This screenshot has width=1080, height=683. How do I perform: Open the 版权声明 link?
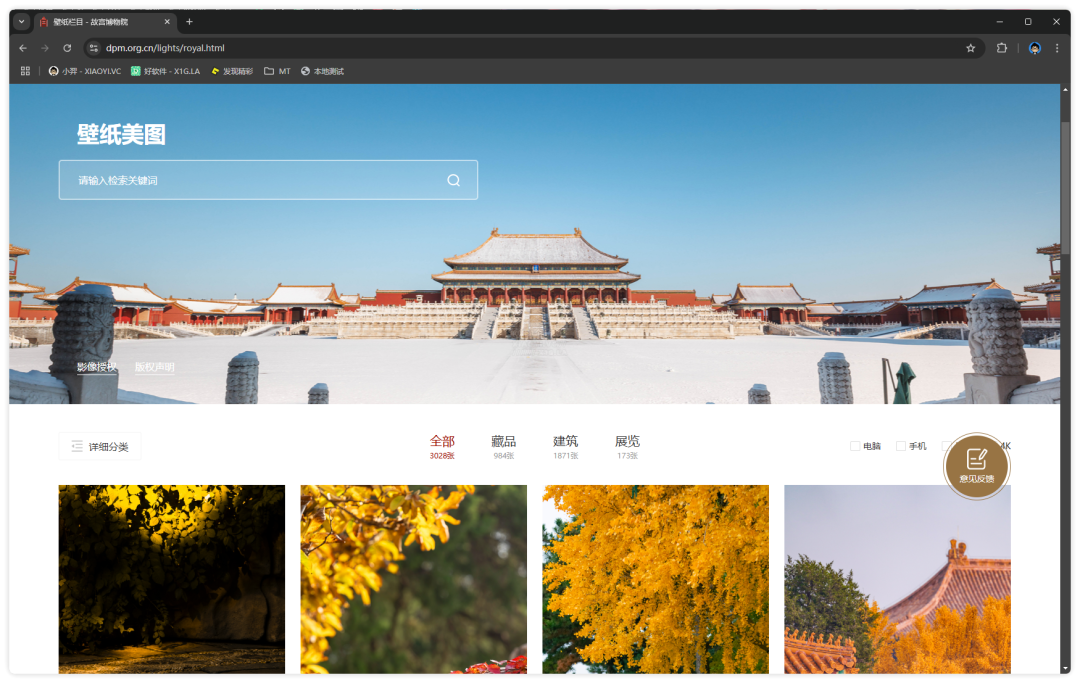click(154, 367)
